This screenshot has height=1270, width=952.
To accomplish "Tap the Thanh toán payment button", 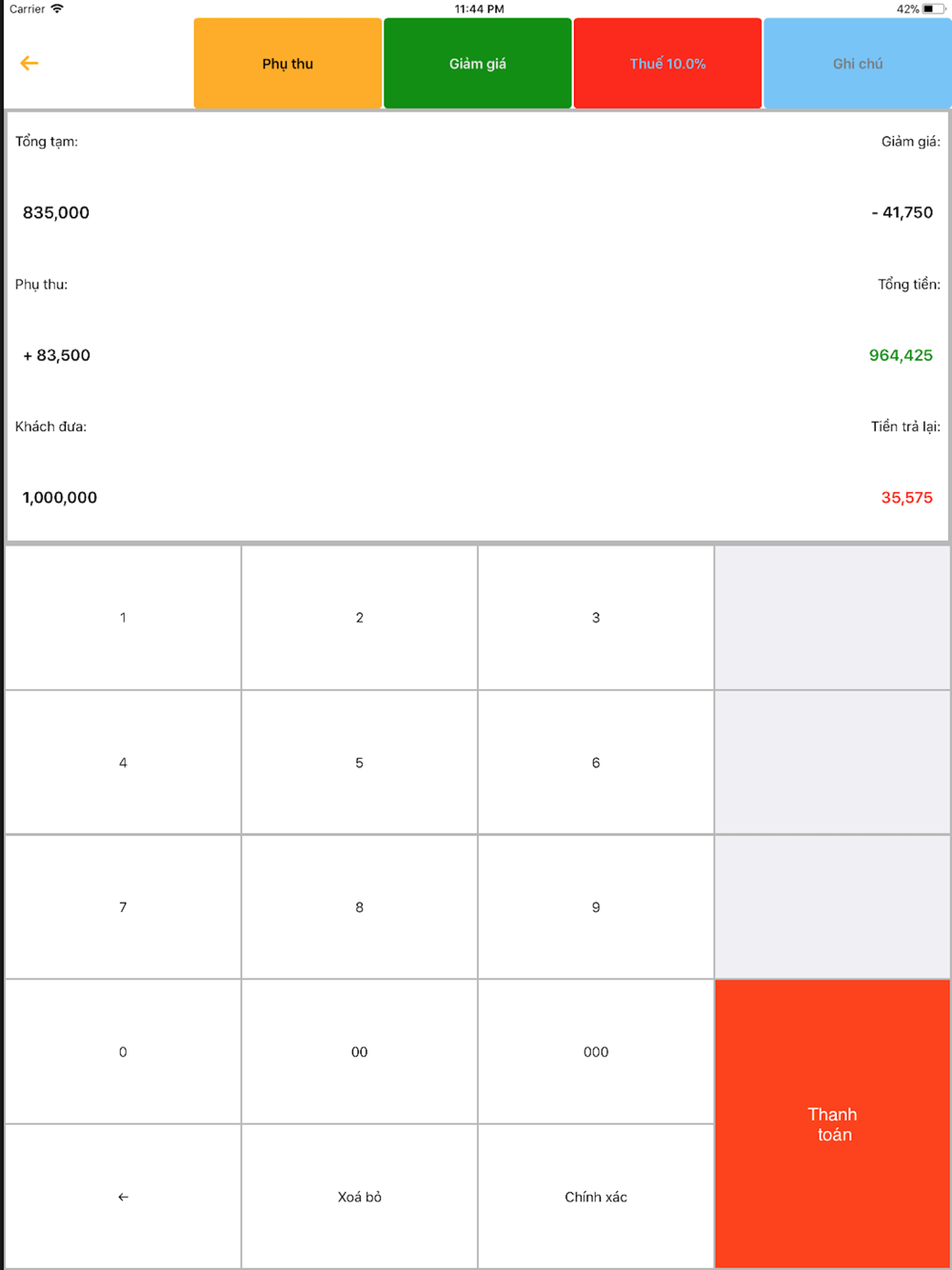I will tap(832, 1124).
